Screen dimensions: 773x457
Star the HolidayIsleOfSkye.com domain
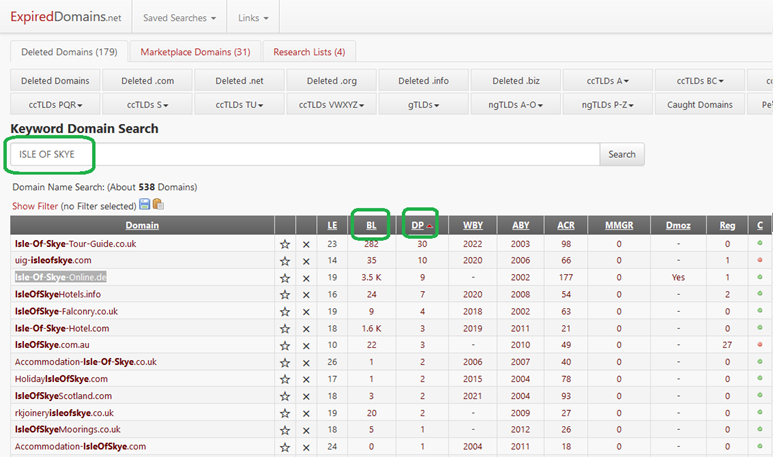[284, 379]
